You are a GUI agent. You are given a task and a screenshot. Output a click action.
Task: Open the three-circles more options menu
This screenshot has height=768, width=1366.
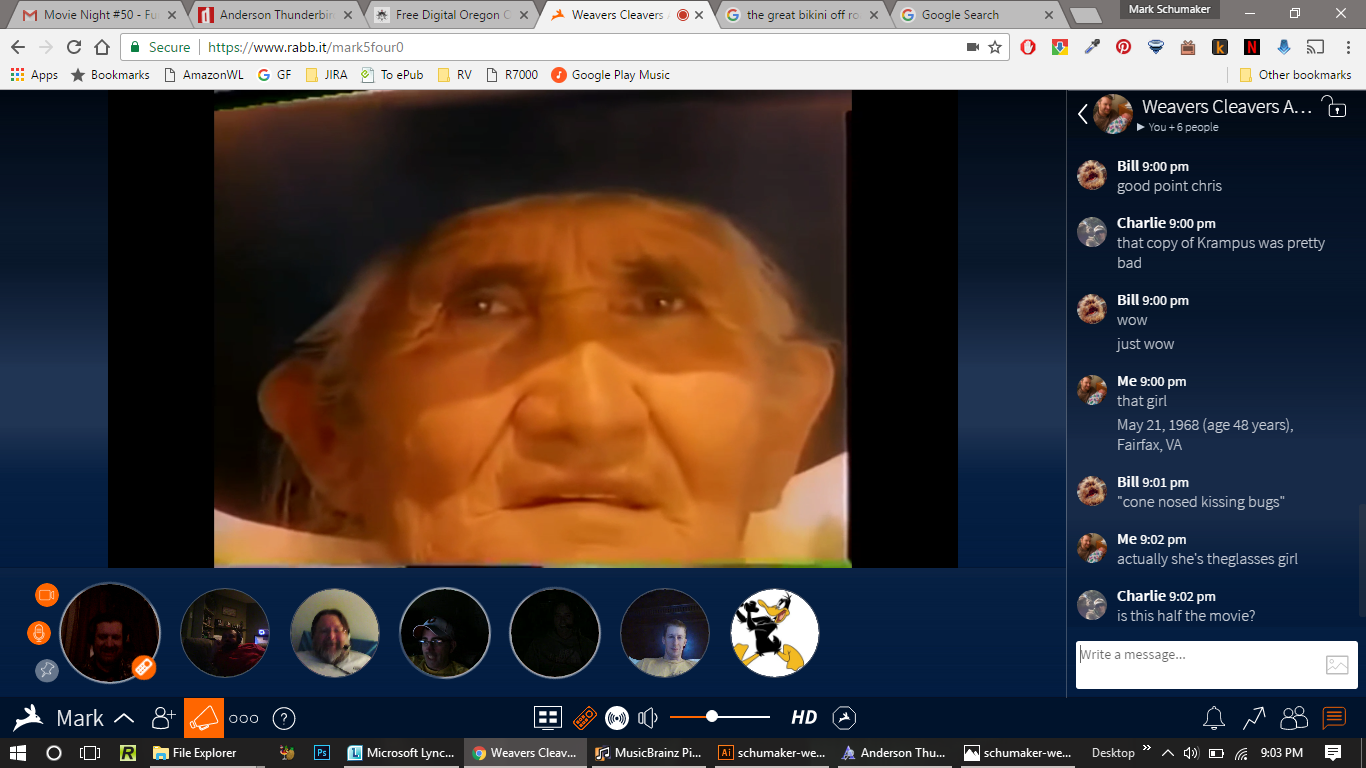244,718
